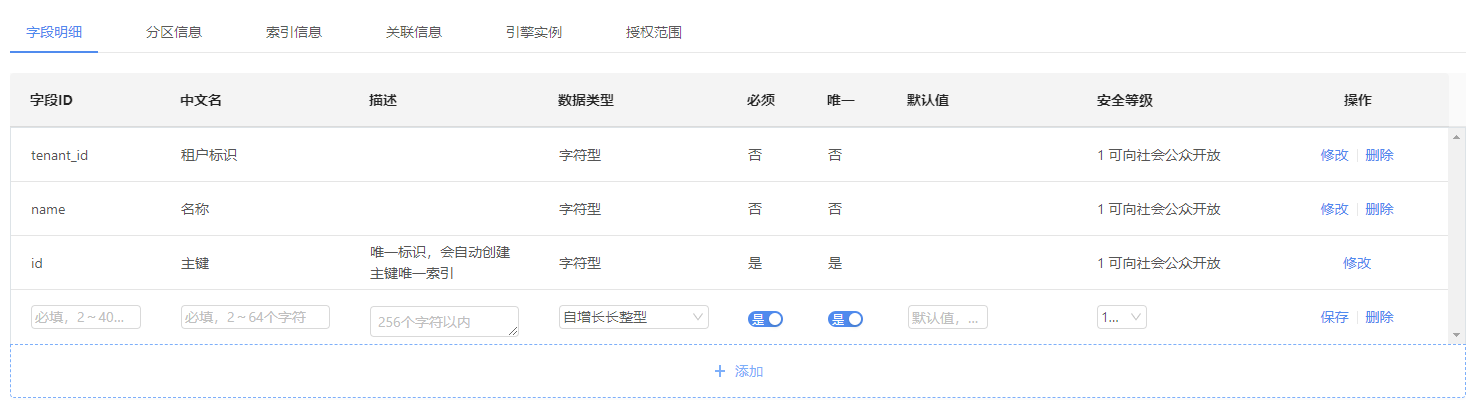Delete the tenant_id field row
The height and width of the screenshot is (420, 1476).
pos(1379,155)
